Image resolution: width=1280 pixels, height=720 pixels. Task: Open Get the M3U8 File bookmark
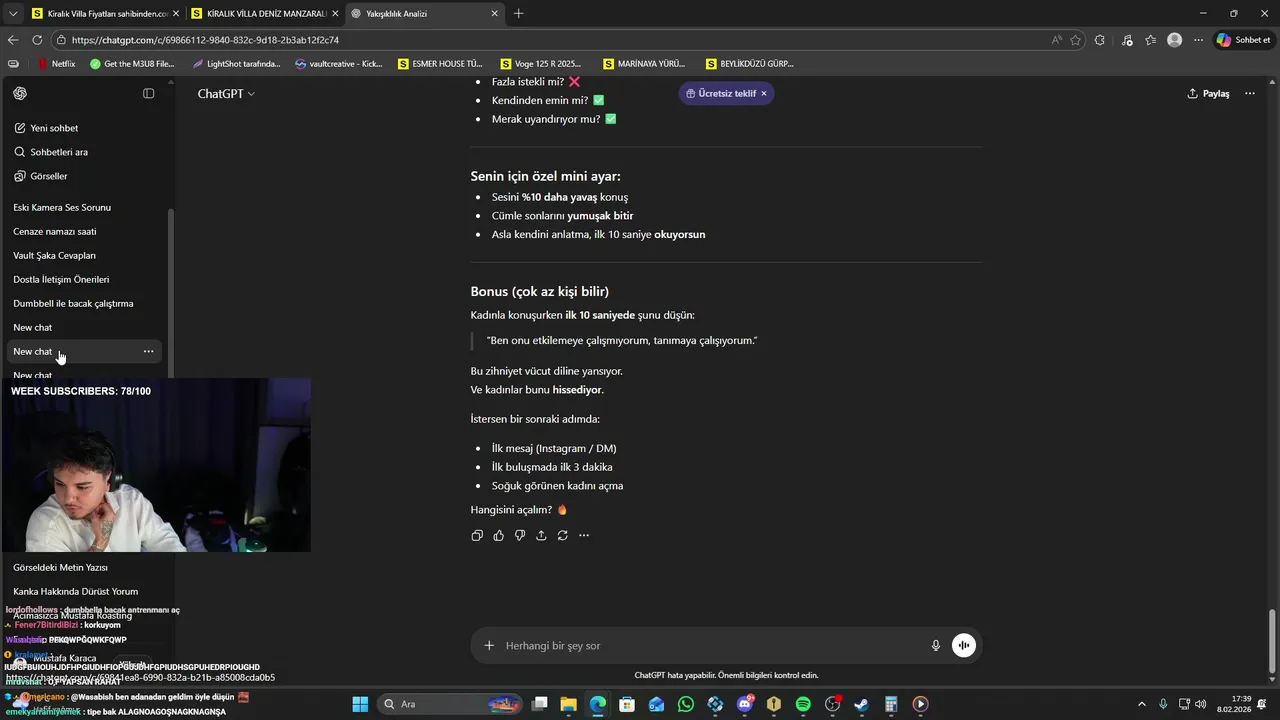pos(132,63)
